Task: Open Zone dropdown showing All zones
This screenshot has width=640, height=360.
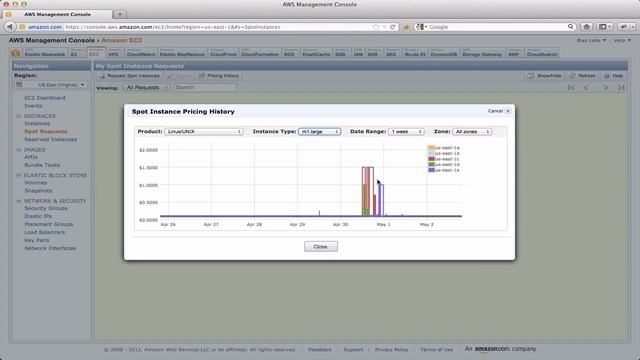Action: tap(472, 131)
